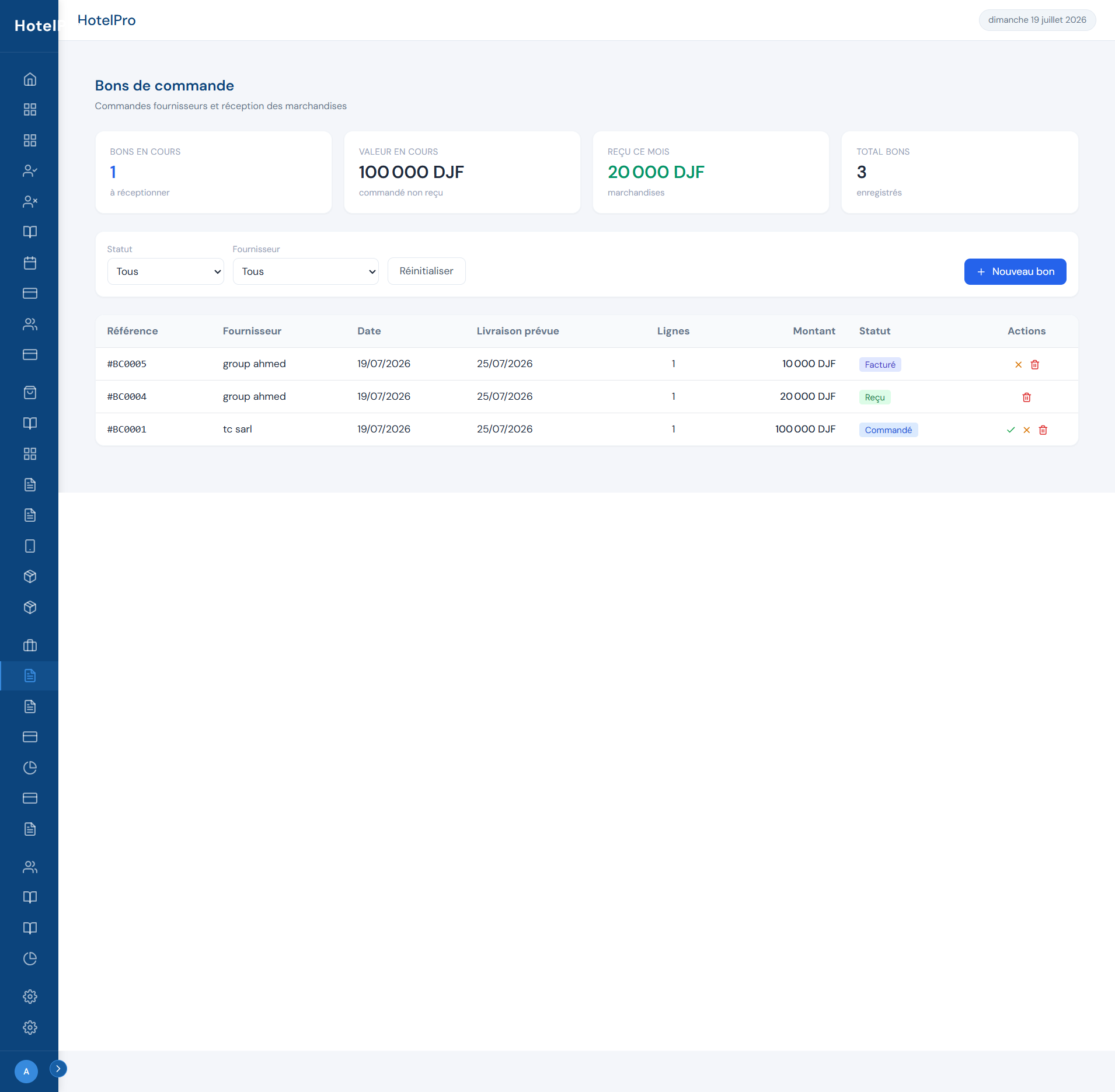Open the user-with-checkmark icon in sidebar
The width and height of the screenshot is (1115, 1092).
(30, 171)
